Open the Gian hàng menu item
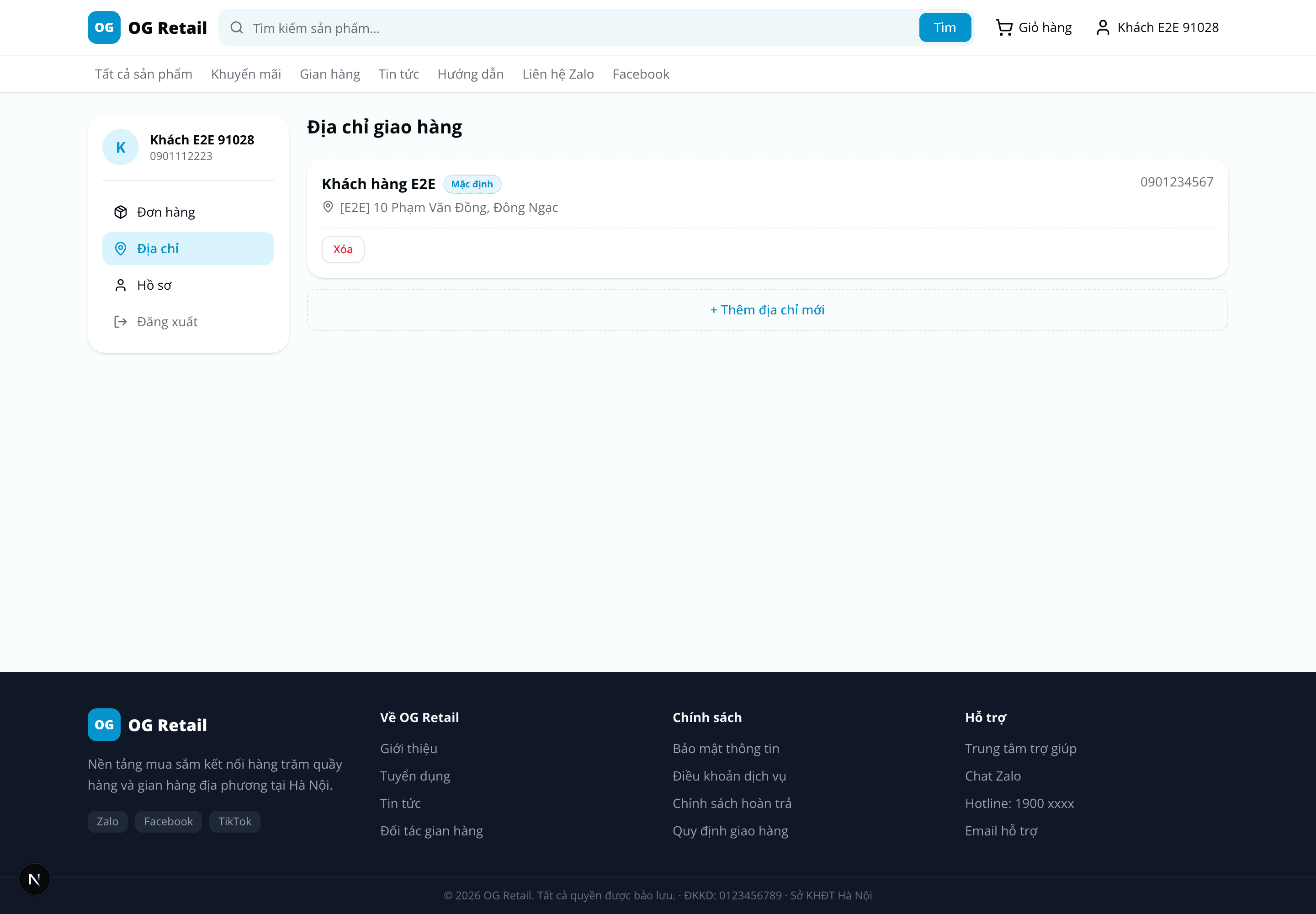The width and height of the screenshot is (1316, 914). pos(330,74)
